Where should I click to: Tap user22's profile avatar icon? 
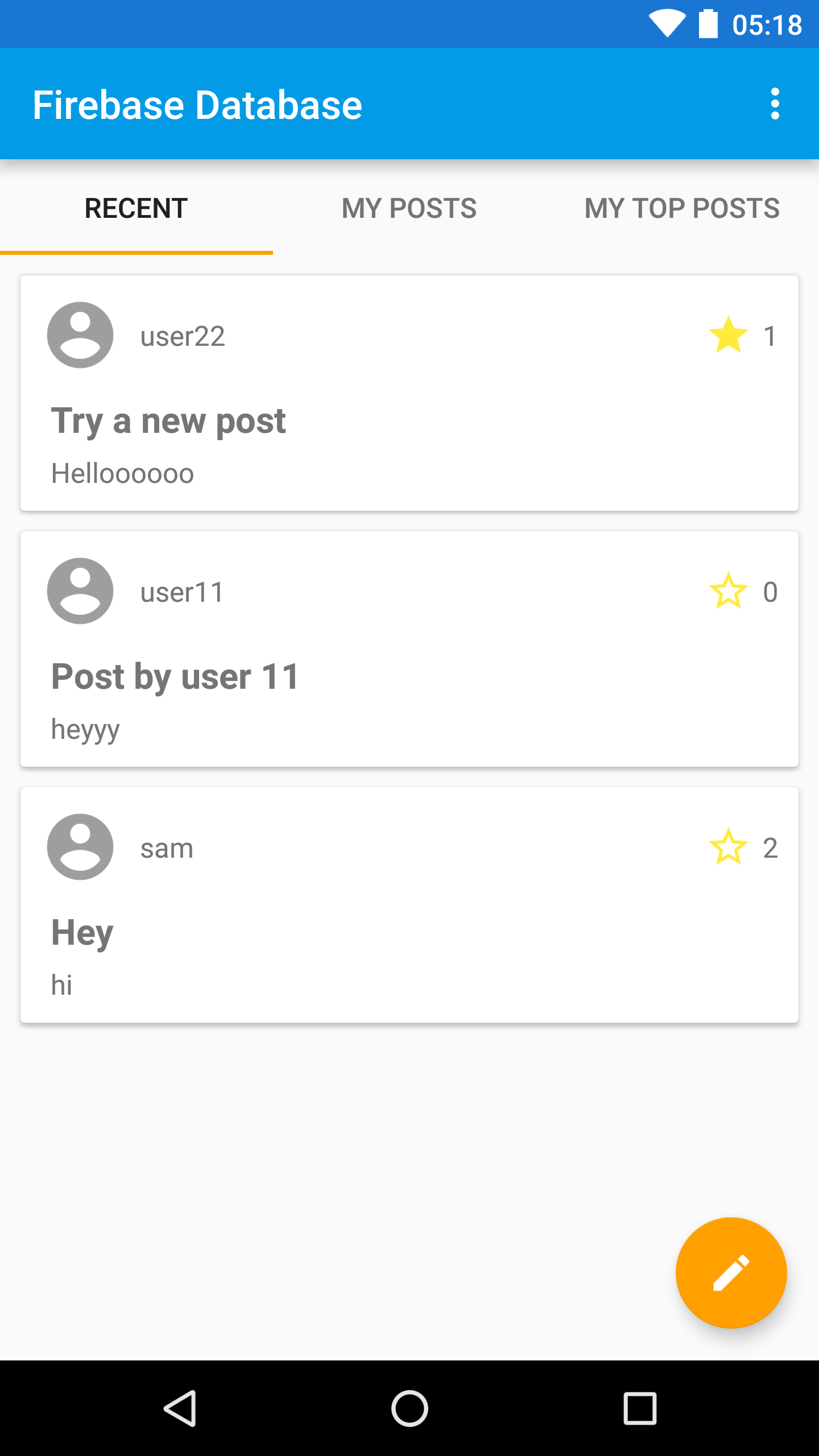(80, 335)
